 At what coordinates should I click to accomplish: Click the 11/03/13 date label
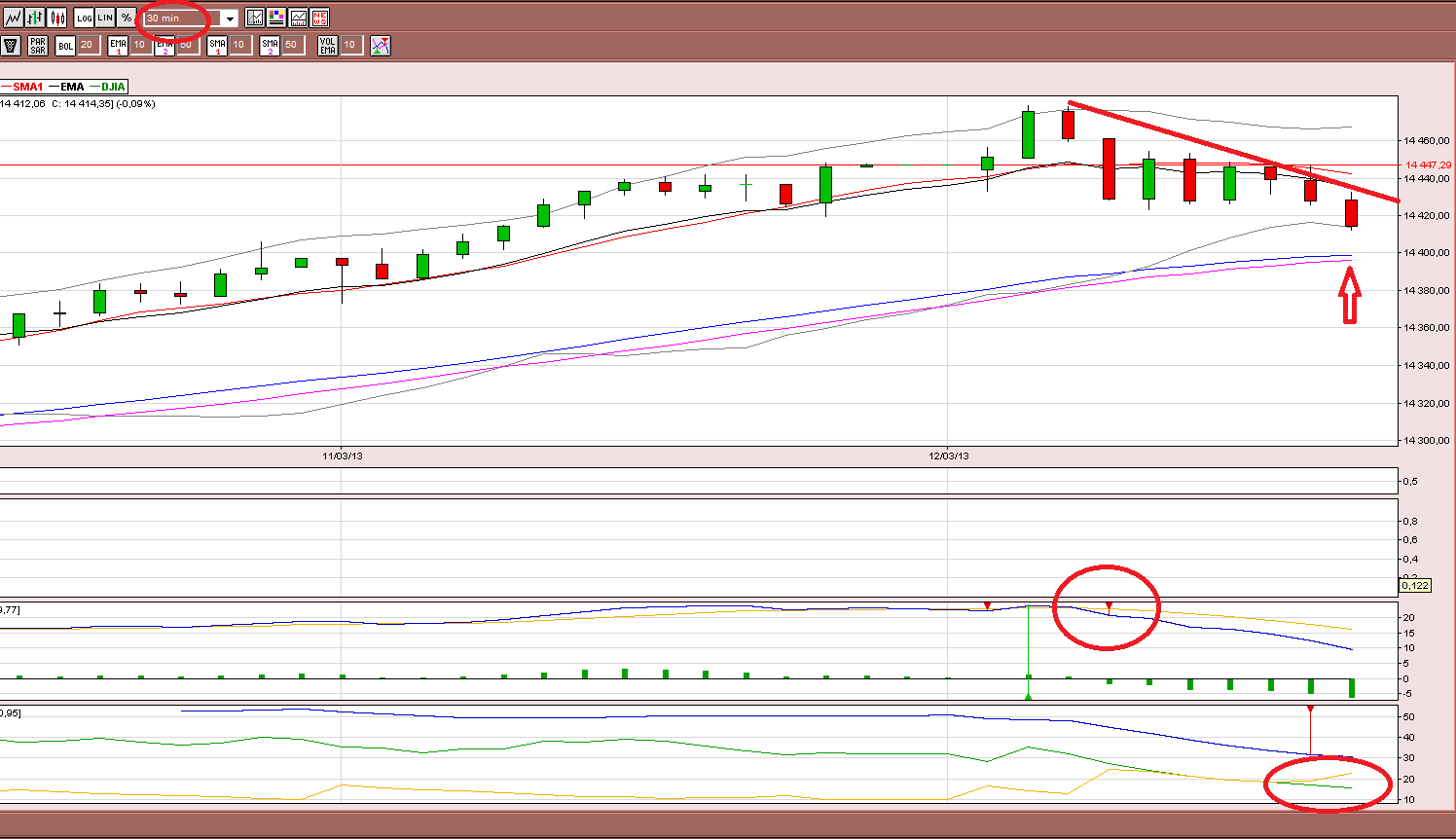[x=343, y=456]
